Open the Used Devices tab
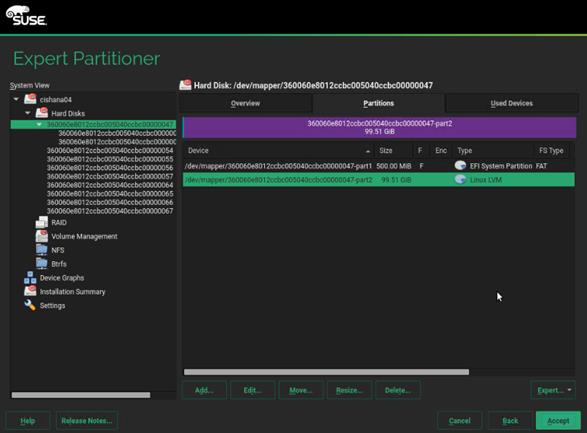The image size is (587, 433). click(511, 103)
